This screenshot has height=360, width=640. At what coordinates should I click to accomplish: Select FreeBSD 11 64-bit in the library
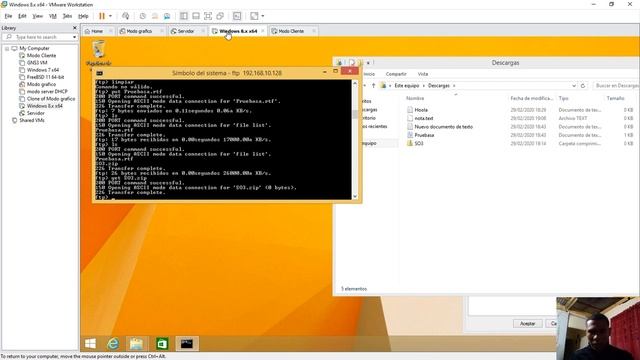pos(45,77)
